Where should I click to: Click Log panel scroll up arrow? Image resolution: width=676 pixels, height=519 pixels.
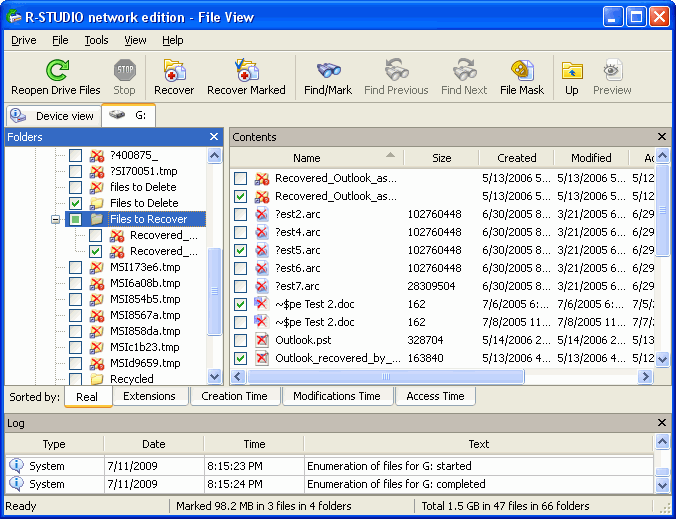pos(662,441)
